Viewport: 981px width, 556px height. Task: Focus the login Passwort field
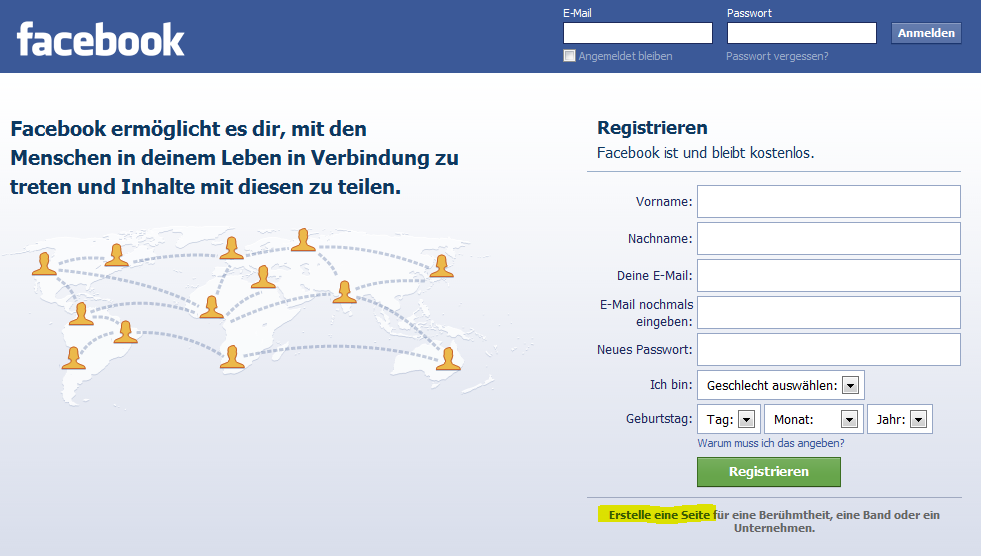coord(801,33)
